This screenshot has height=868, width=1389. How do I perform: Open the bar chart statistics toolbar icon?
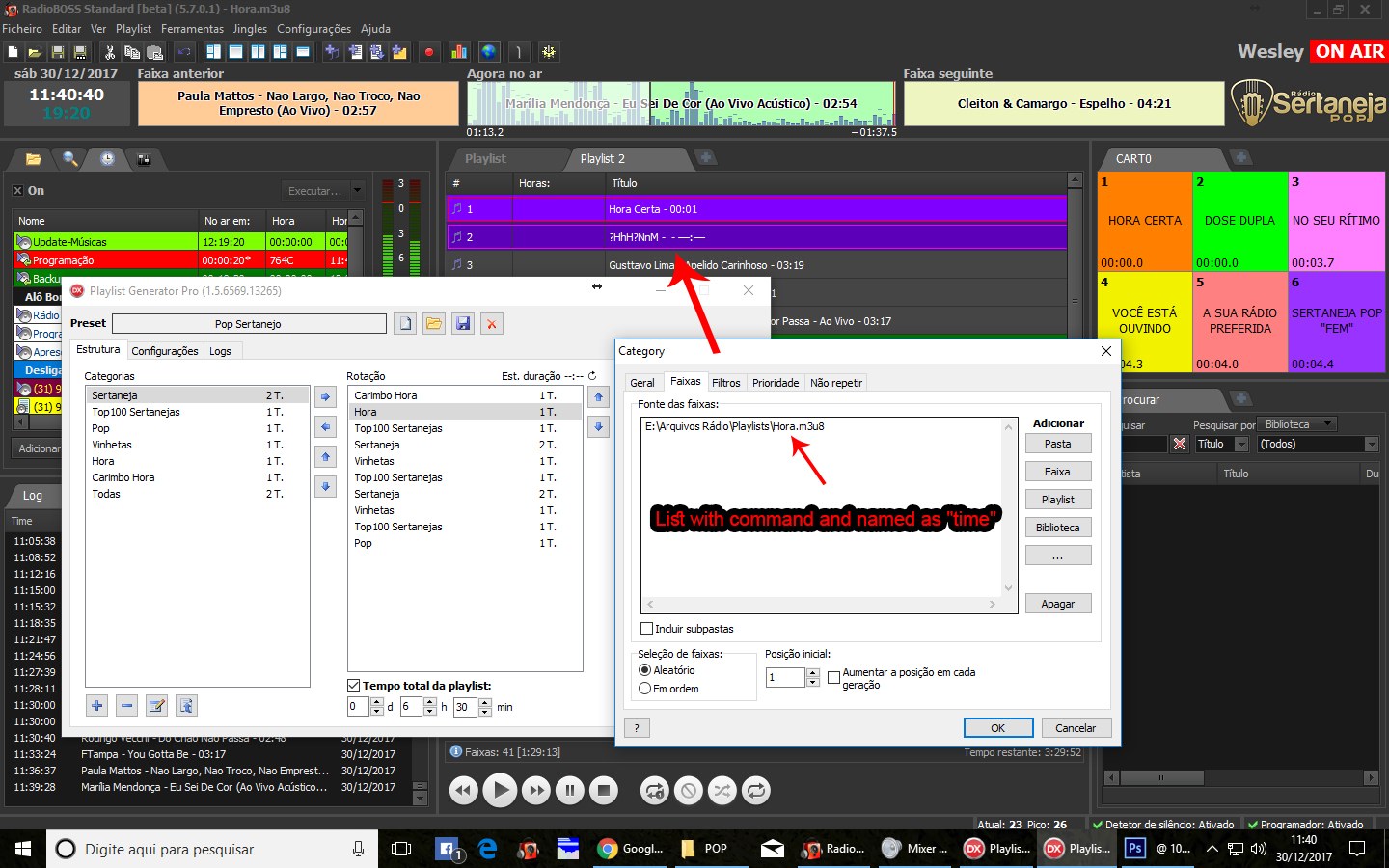459,52
